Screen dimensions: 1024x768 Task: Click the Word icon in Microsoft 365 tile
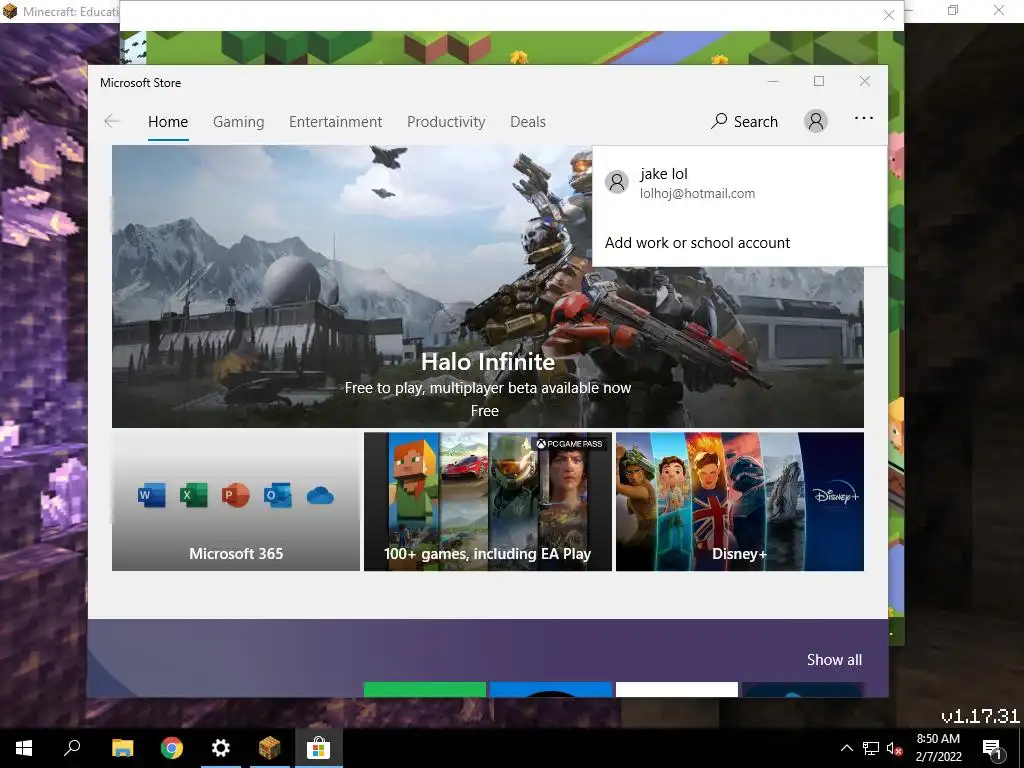pos(152,495)
